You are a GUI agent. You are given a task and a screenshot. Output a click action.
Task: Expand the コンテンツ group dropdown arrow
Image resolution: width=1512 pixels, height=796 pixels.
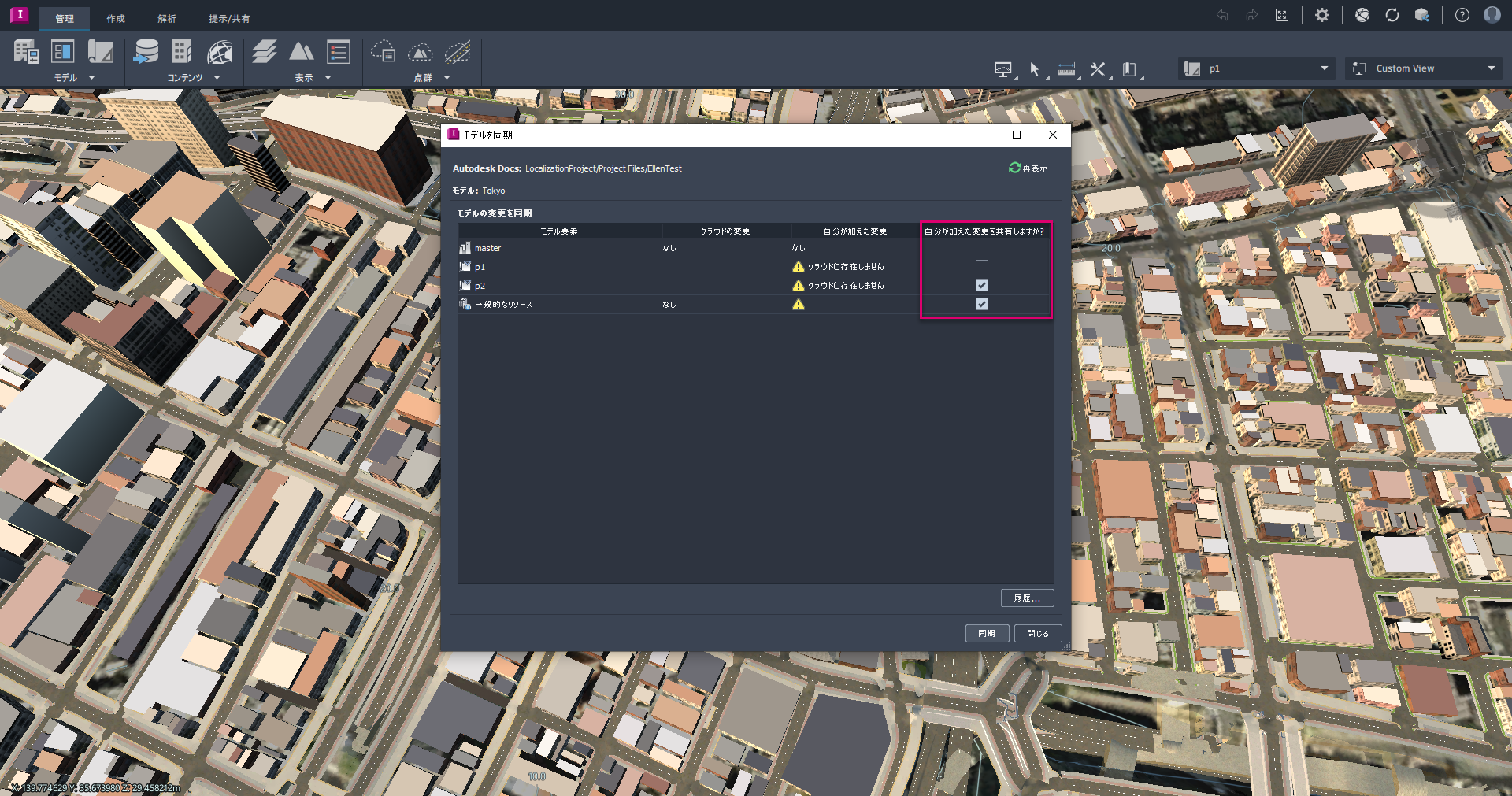click(x=217, y=78)
